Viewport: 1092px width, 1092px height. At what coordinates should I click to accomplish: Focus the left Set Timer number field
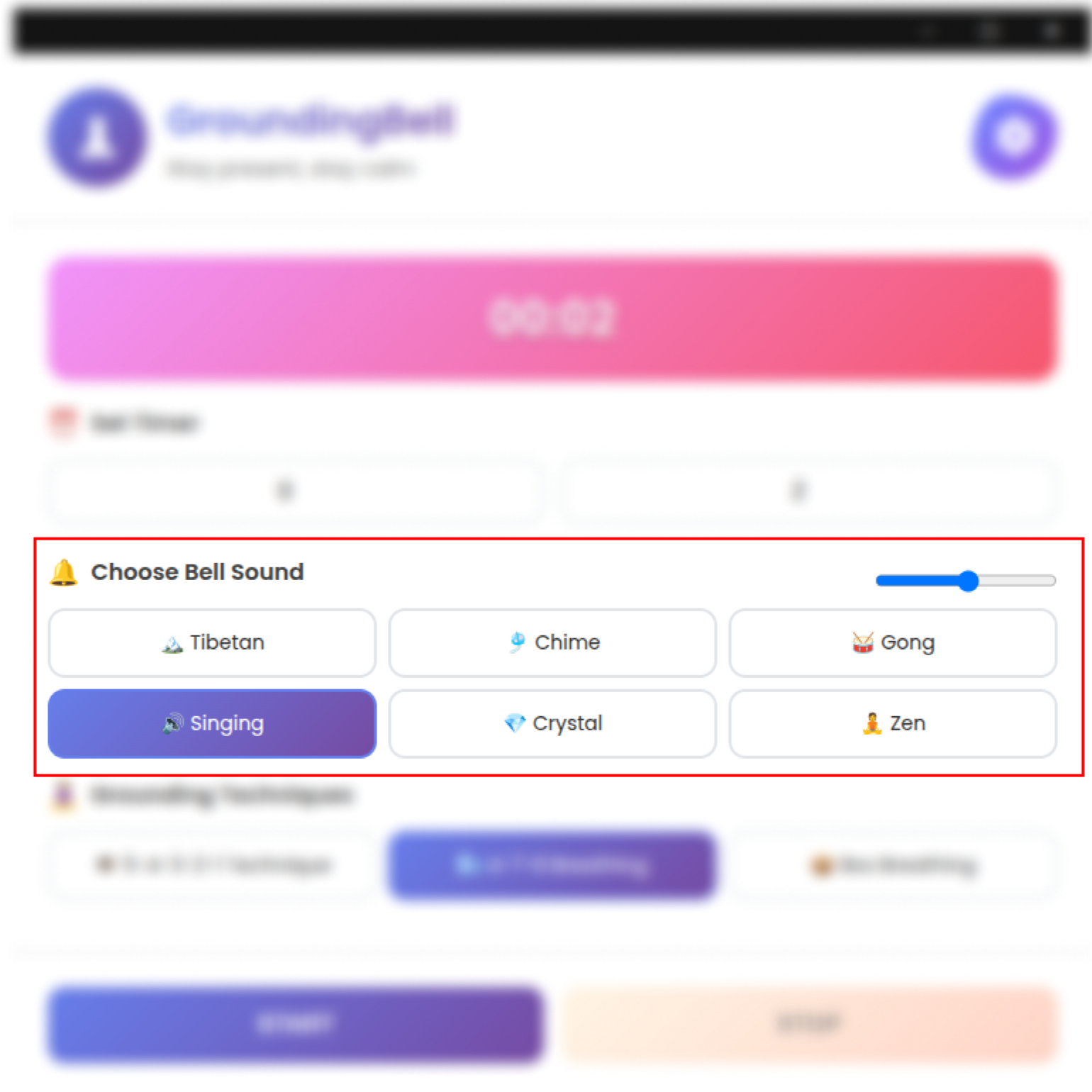click(294, 491)
